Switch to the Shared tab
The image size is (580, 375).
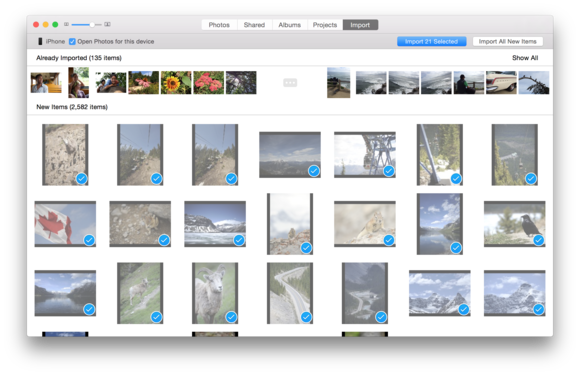(x=254, y=25)
